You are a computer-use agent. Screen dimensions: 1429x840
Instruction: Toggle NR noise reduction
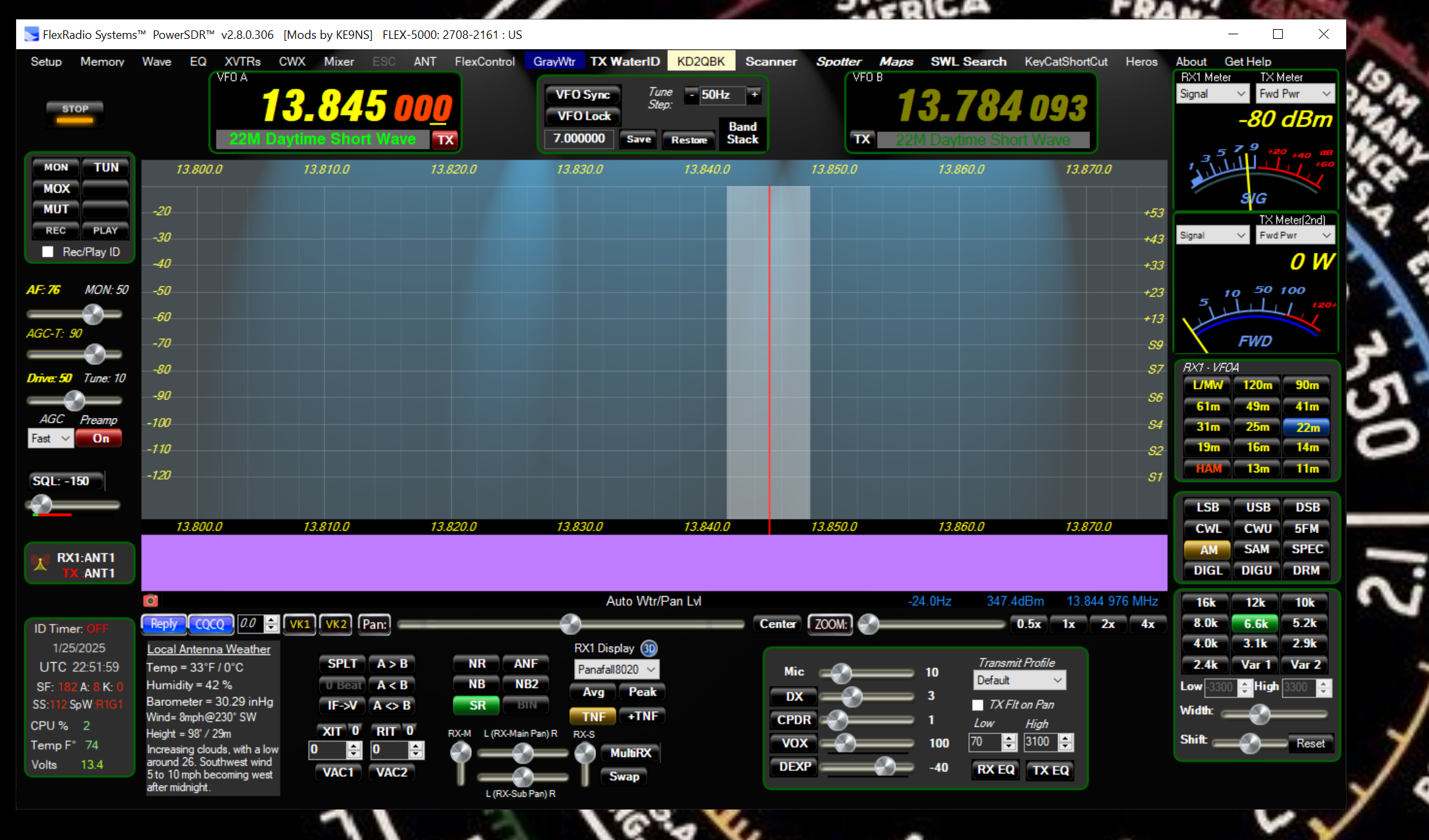tap(477, 663)
